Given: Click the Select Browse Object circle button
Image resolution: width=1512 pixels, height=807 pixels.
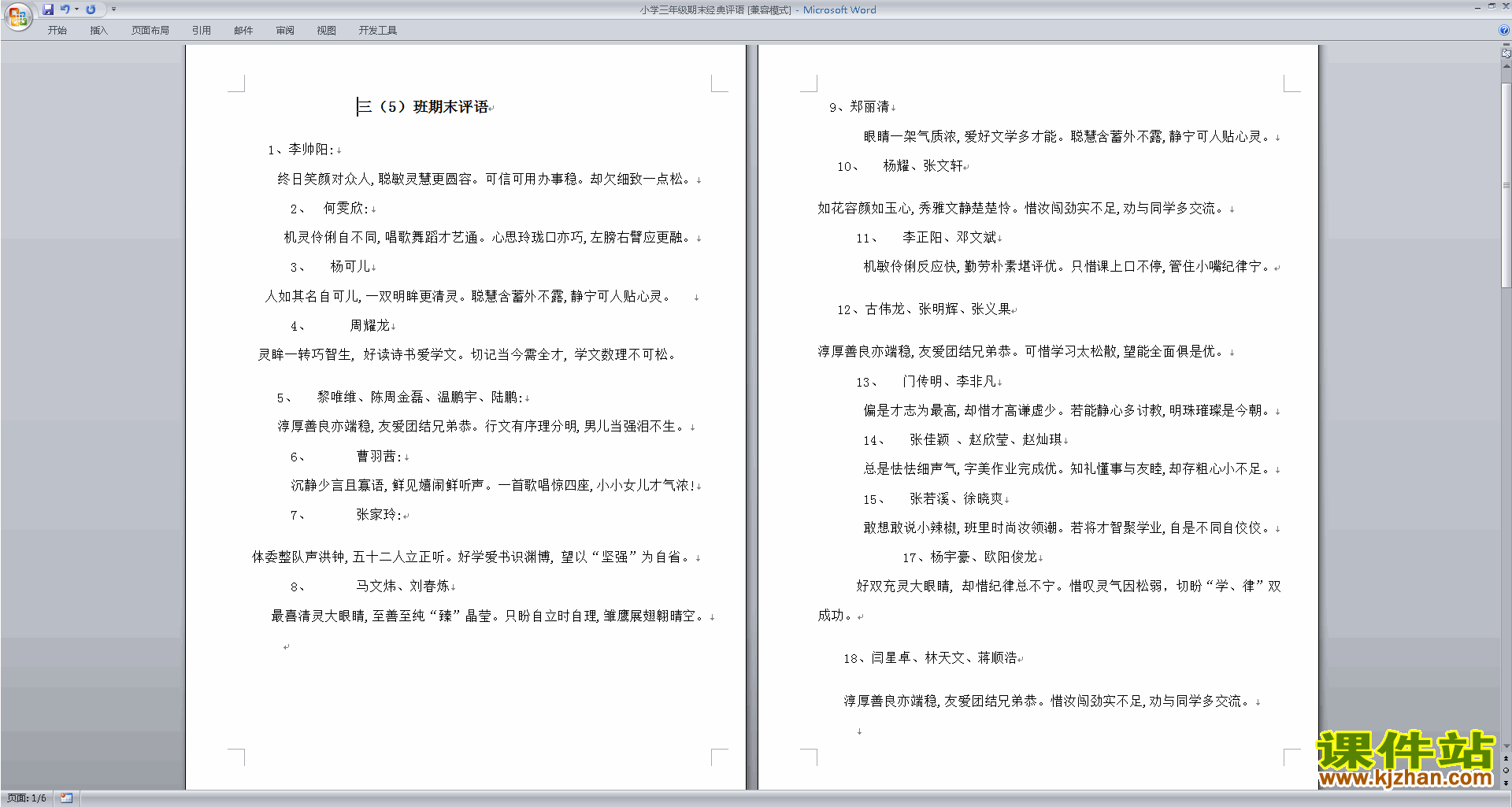Looking at the screenshot, I should click(x=1506, y=771).
